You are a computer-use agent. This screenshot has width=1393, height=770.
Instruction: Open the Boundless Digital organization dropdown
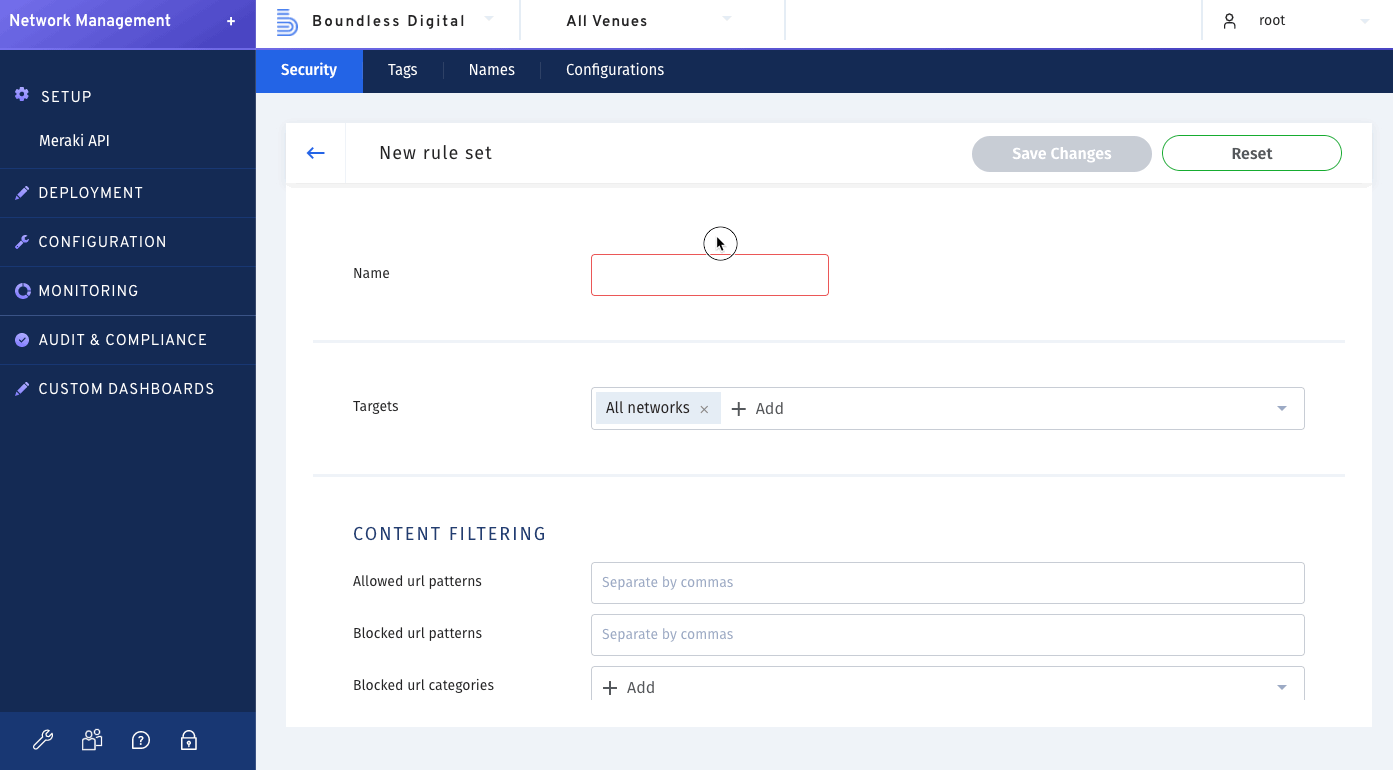pyautogui.click(x=489, y=18)
